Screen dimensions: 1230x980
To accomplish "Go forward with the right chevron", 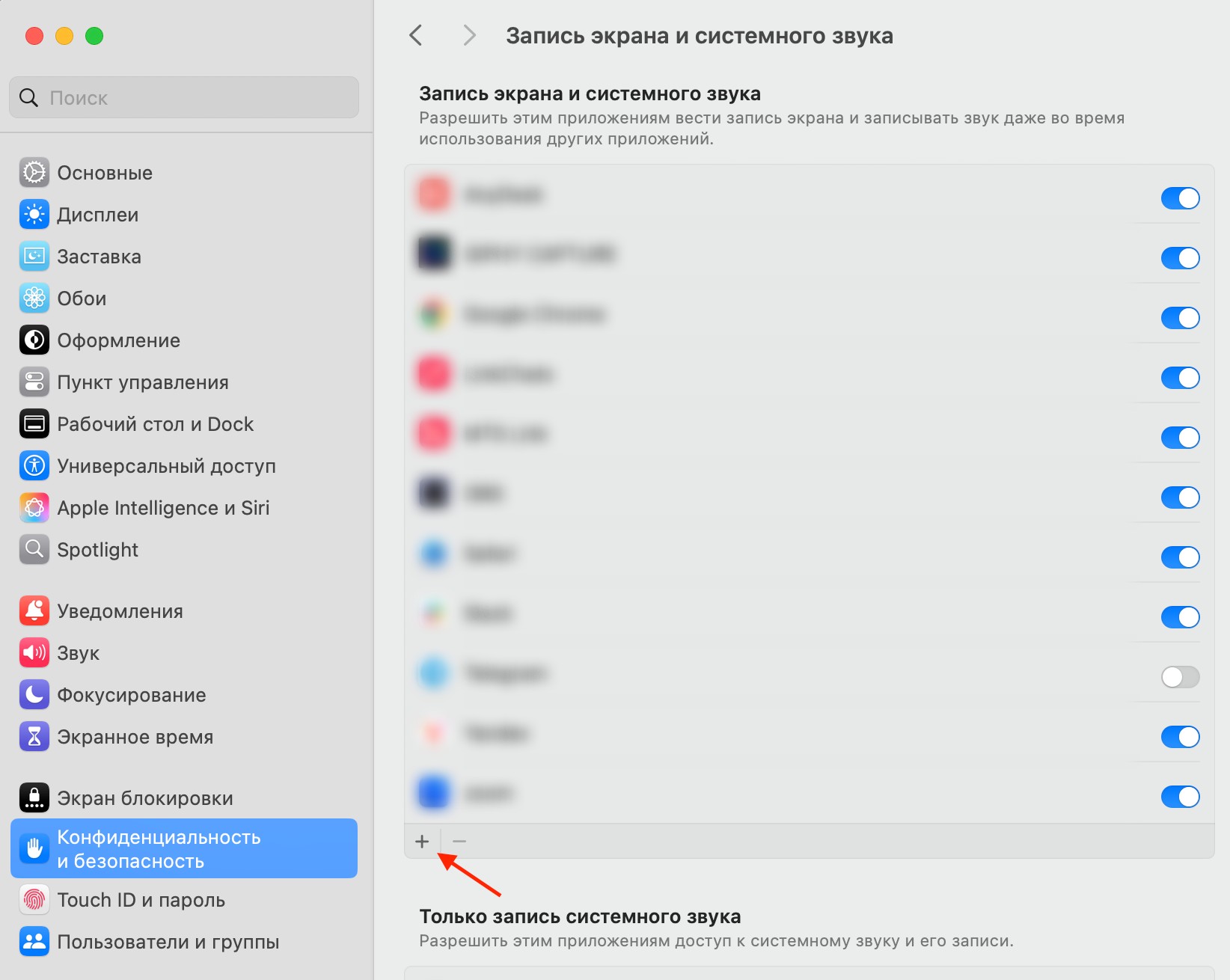I will pyautogui.click(x=469, y=35).
